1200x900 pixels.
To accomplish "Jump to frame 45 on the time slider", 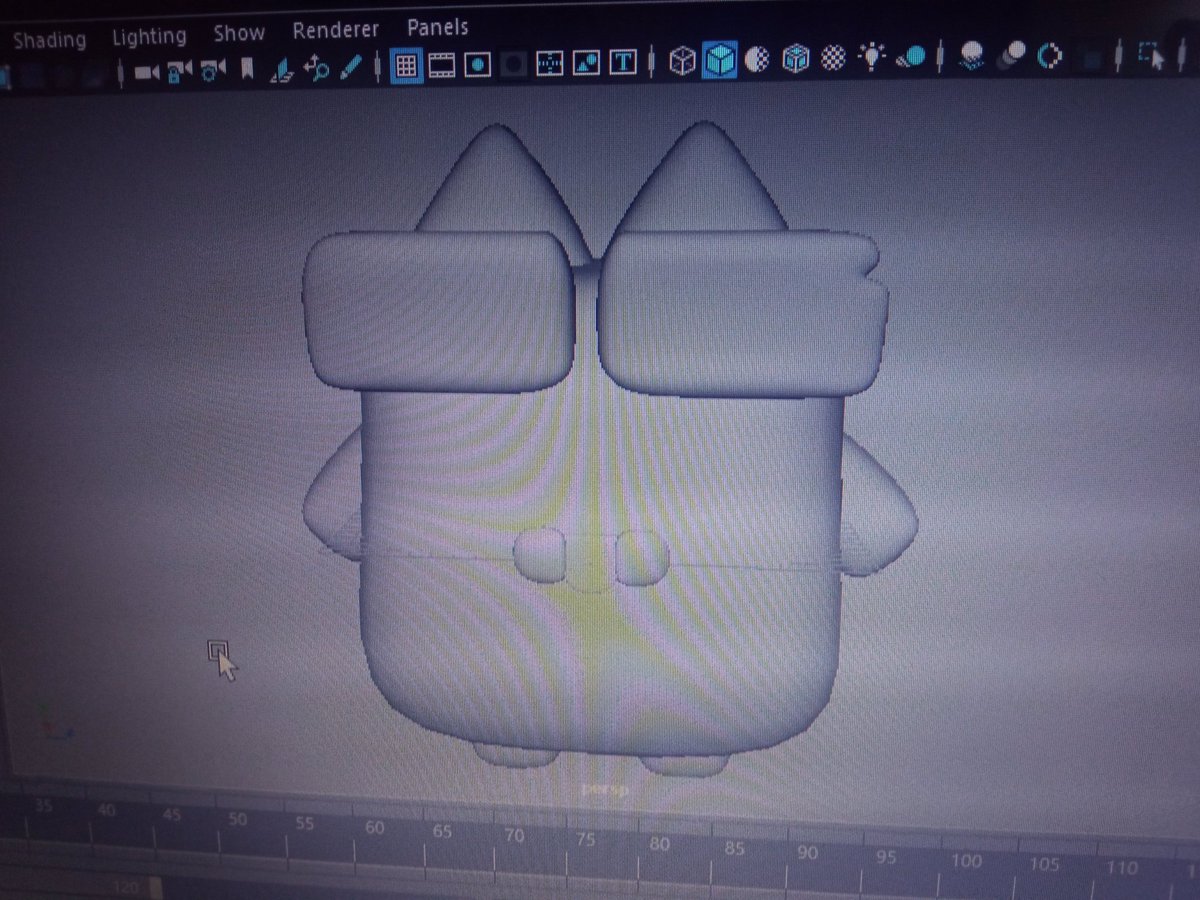I will (172, 815).
